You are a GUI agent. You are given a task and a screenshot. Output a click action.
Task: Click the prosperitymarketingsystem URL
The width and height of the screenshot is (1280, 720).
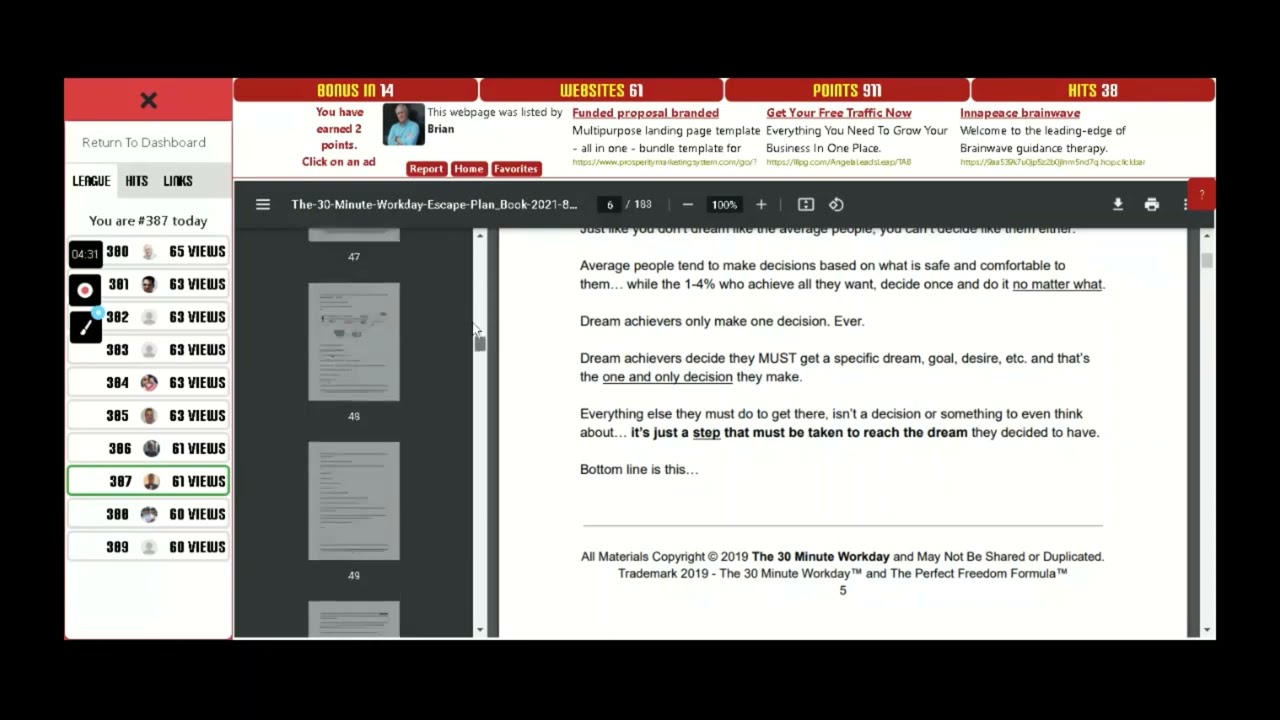coord(664,162)
